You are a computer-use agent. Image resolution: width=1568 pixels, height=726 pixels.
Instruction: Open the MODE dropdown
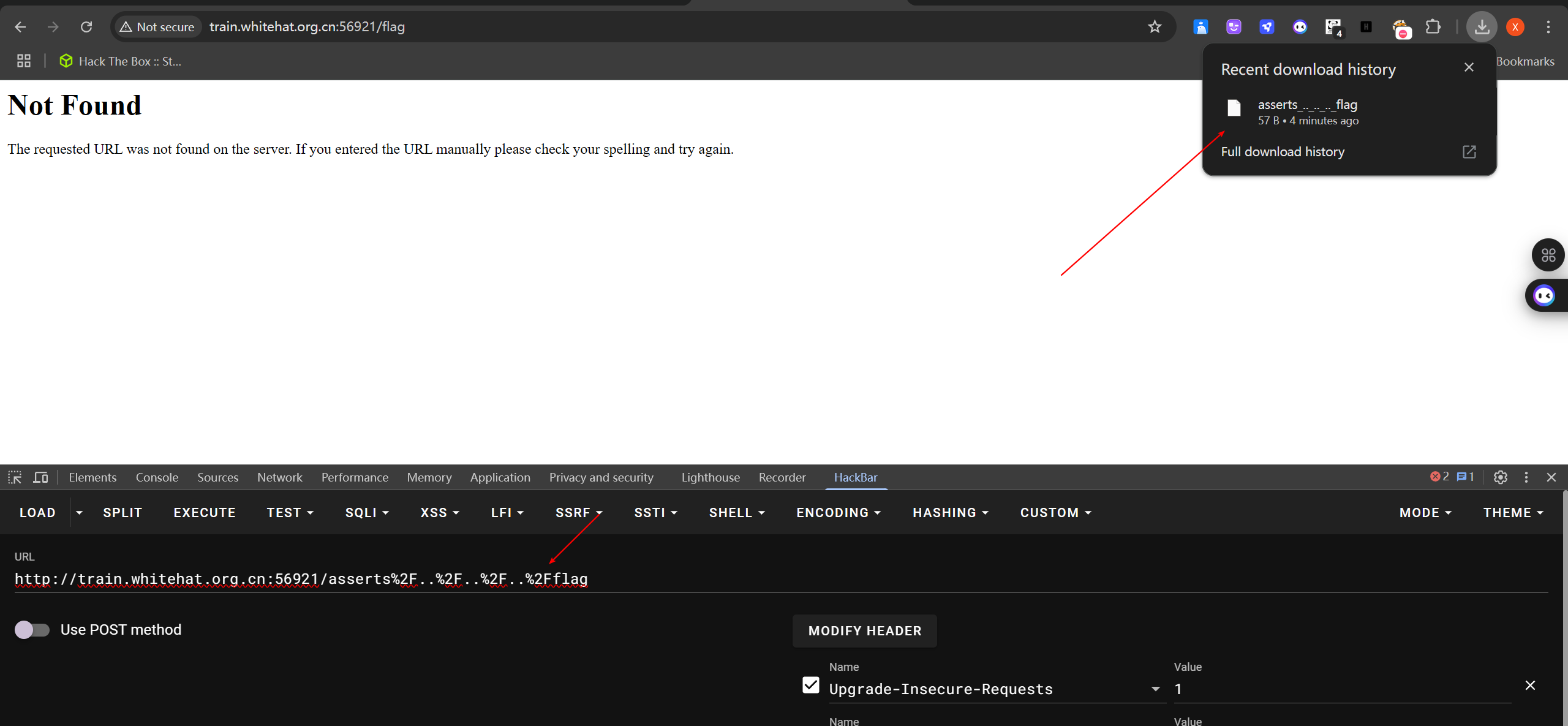pos(1425,513)
